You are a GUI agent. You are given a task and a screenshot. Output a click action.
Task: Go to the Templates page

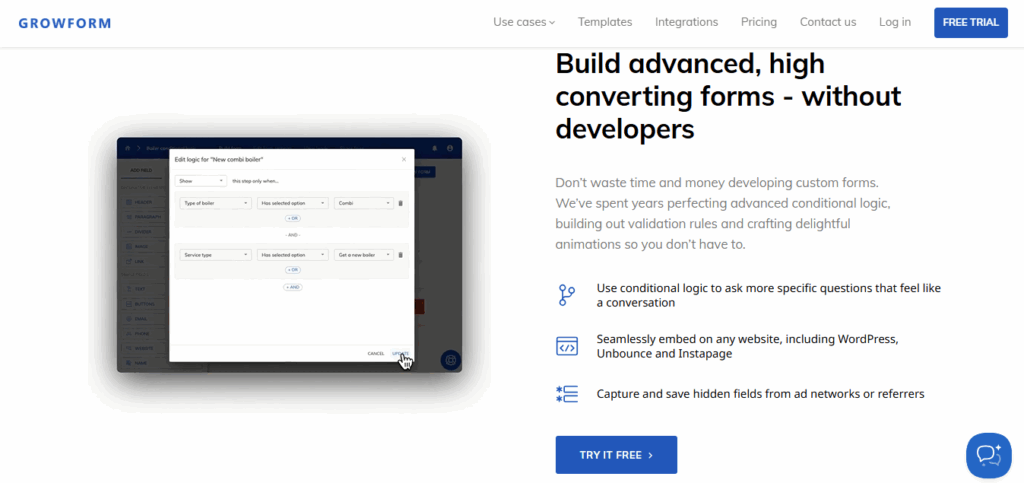pos(605,22)
